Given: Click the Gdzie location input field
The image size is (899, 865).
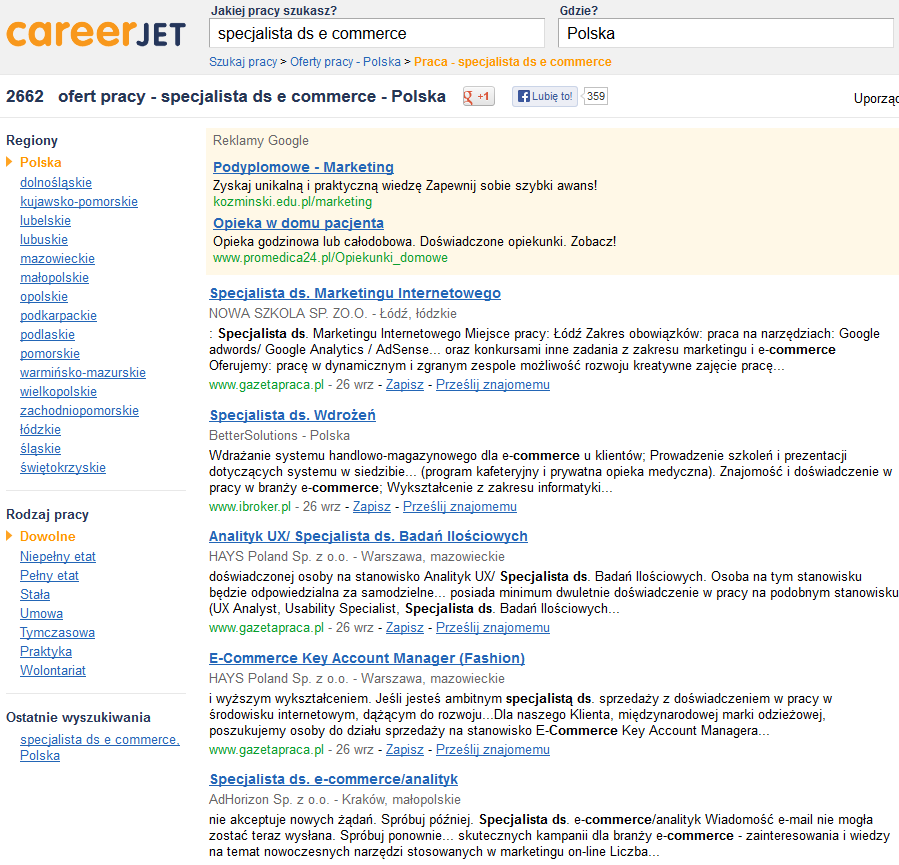Looking at the screenshot, I should coord(725,33).
